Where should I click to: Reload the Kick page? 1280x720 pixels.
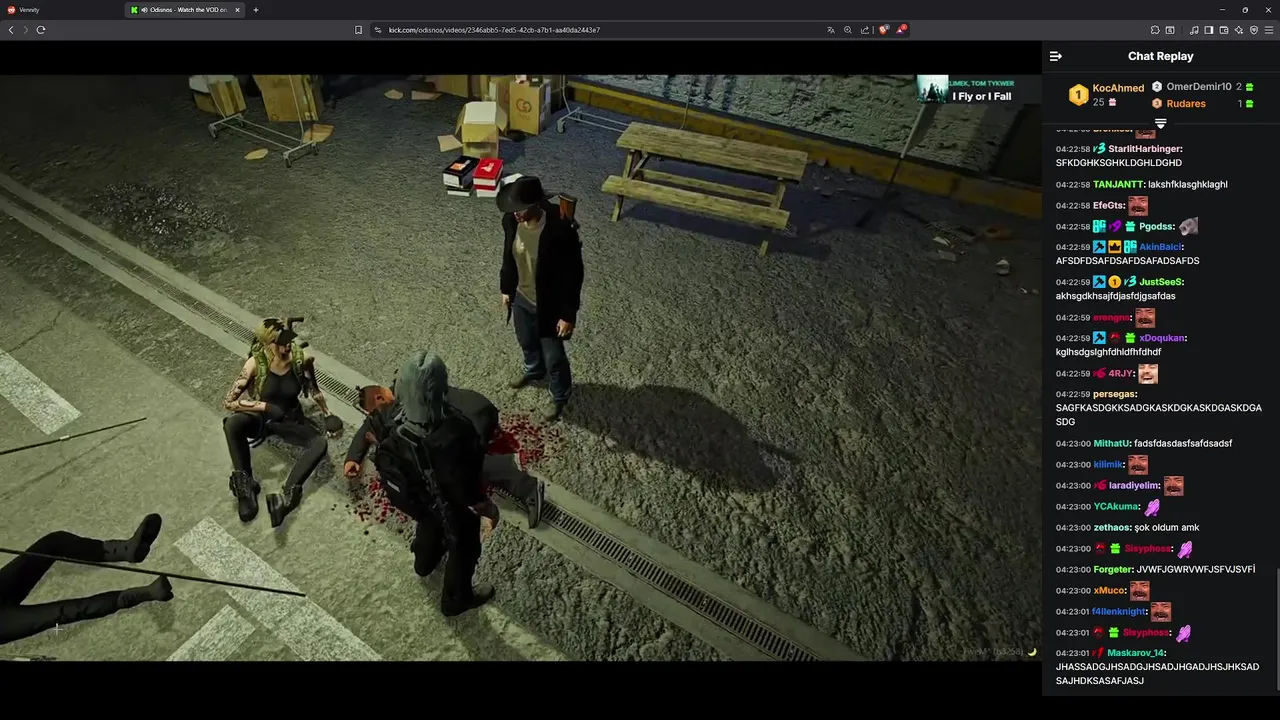click(41, 30)
